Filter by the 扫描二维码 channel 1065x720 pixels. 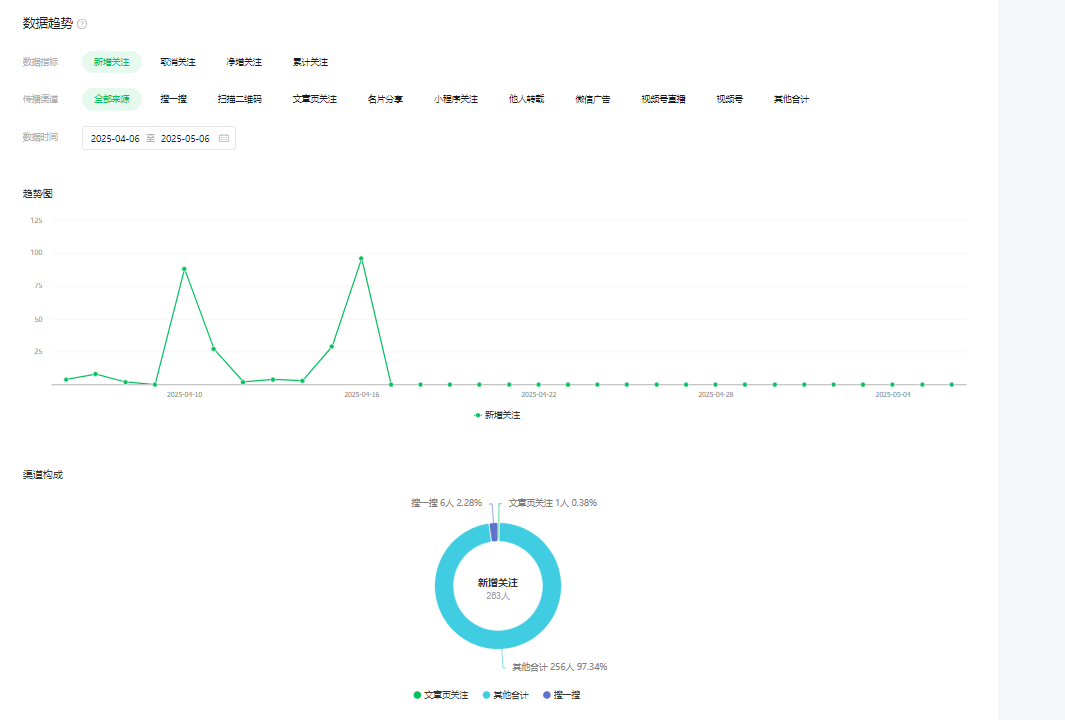coord(240,99)
